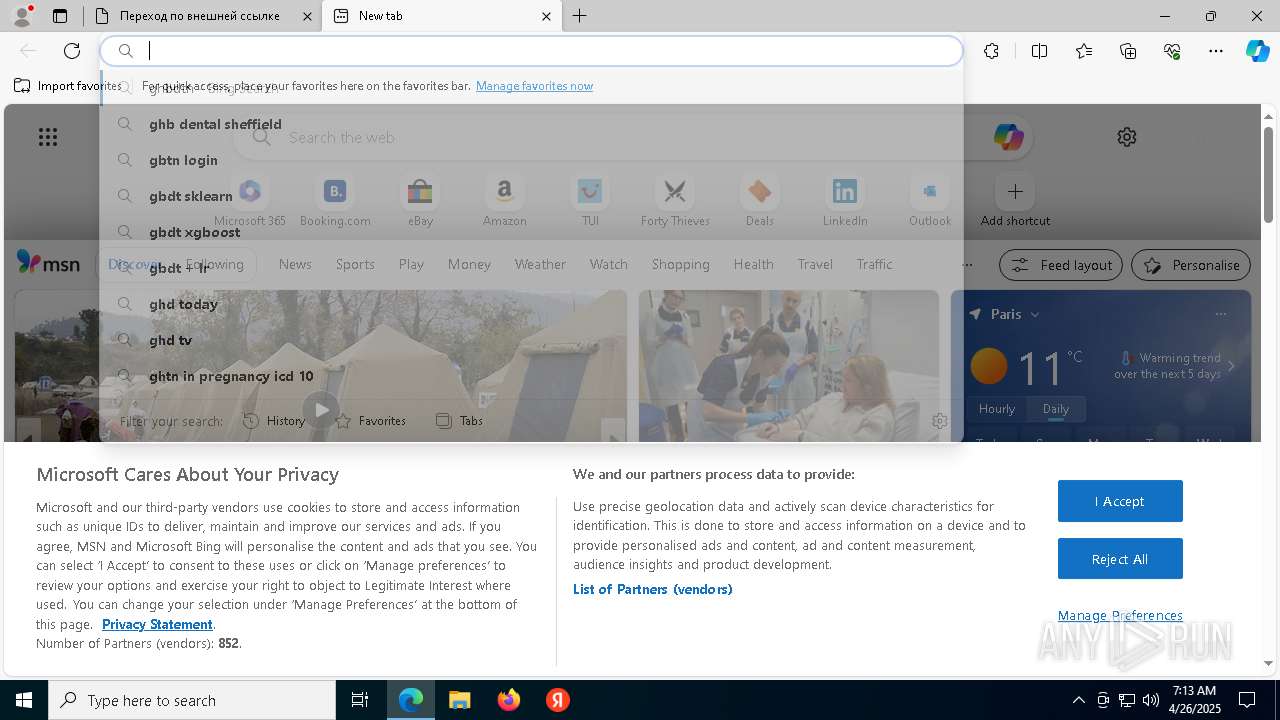
Task: Open weather card more options
Action: pos(1220,314)
